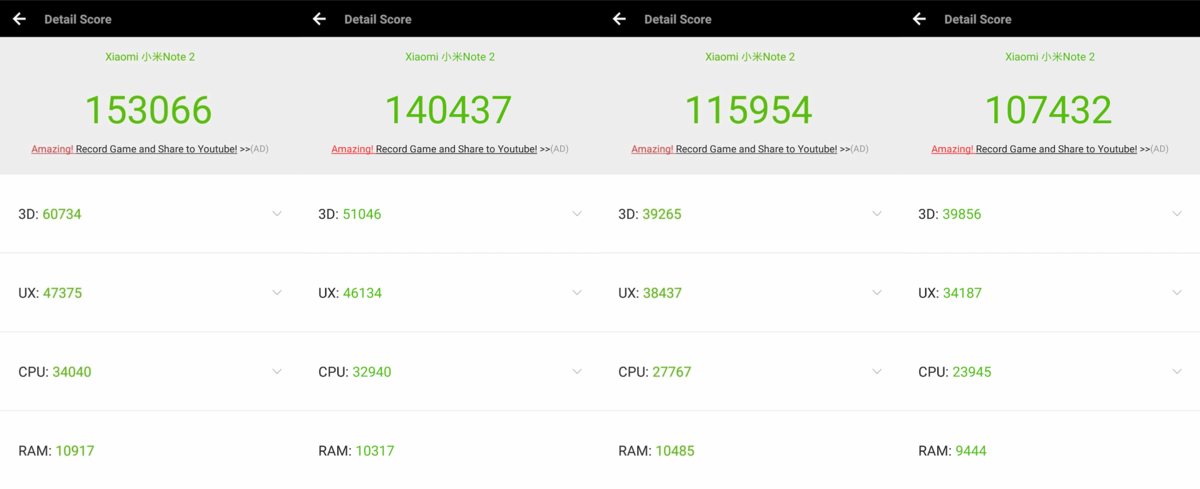
Task: Tap back arrow above the 115954 score
Action: [619, 19]
